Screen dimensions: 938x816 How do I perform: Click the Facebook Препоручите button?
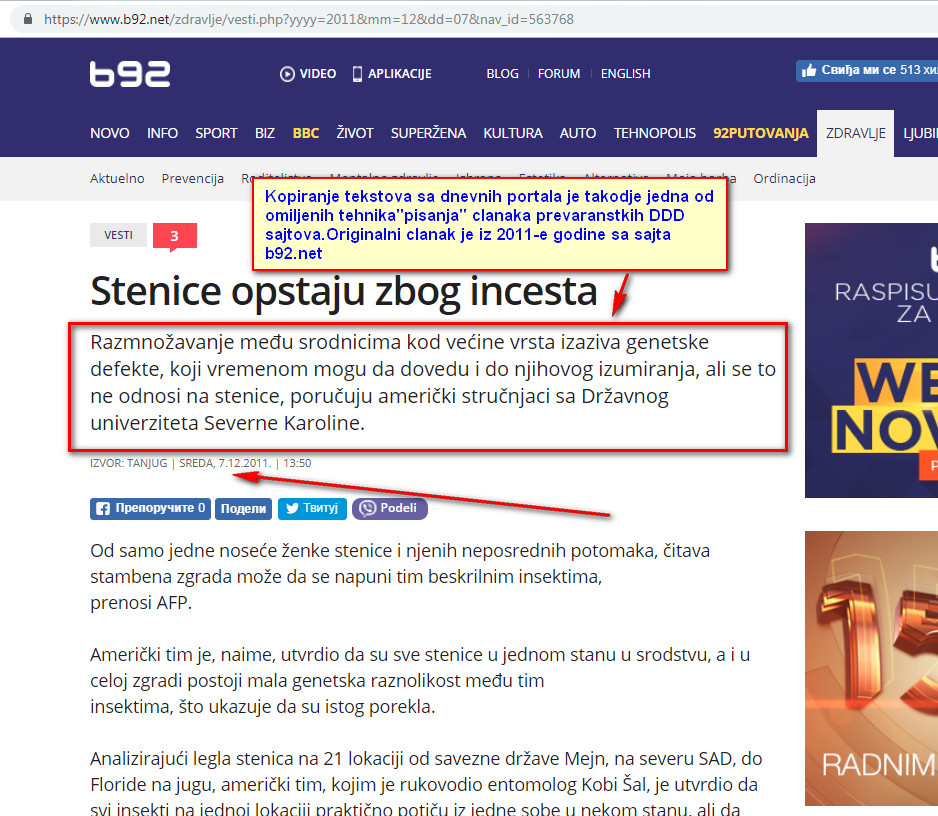click(150, 509)
